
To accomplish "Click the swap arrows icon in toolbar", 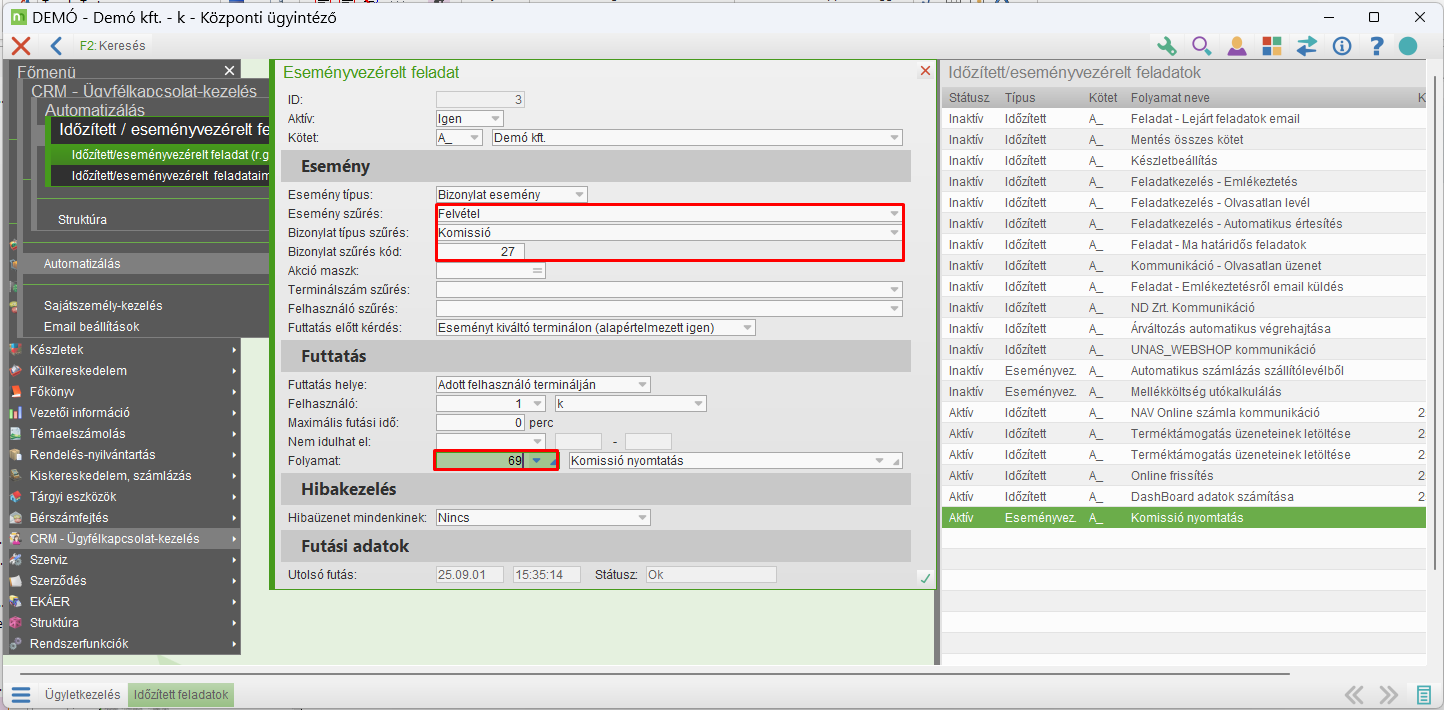I will (x=1306, y=46).
